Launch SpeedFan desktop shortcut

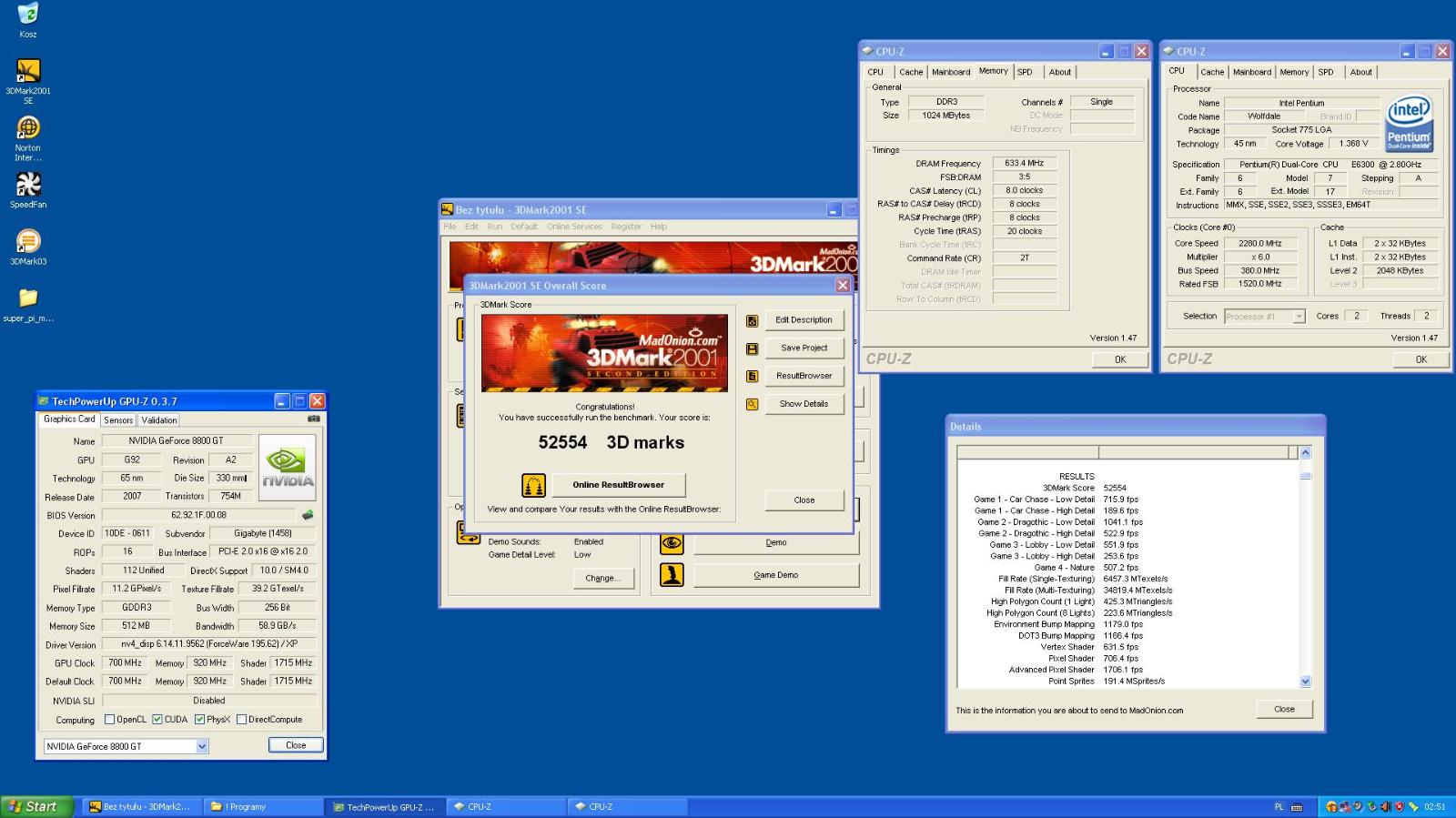[28, 185]
